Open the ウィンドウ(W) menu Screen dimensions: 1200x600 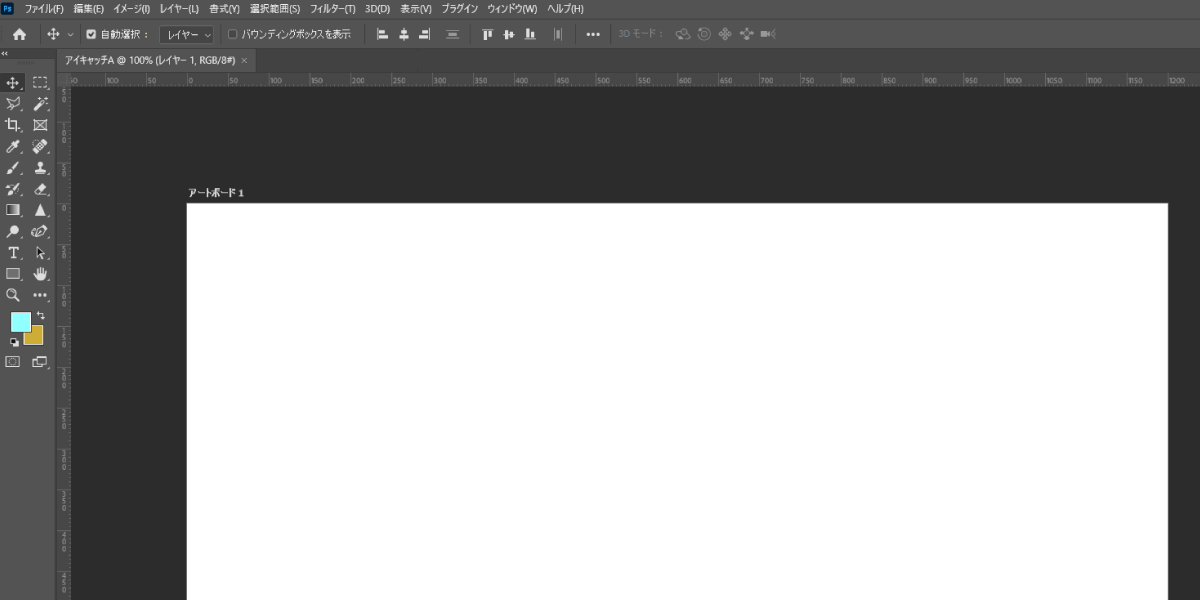point(512,8)
